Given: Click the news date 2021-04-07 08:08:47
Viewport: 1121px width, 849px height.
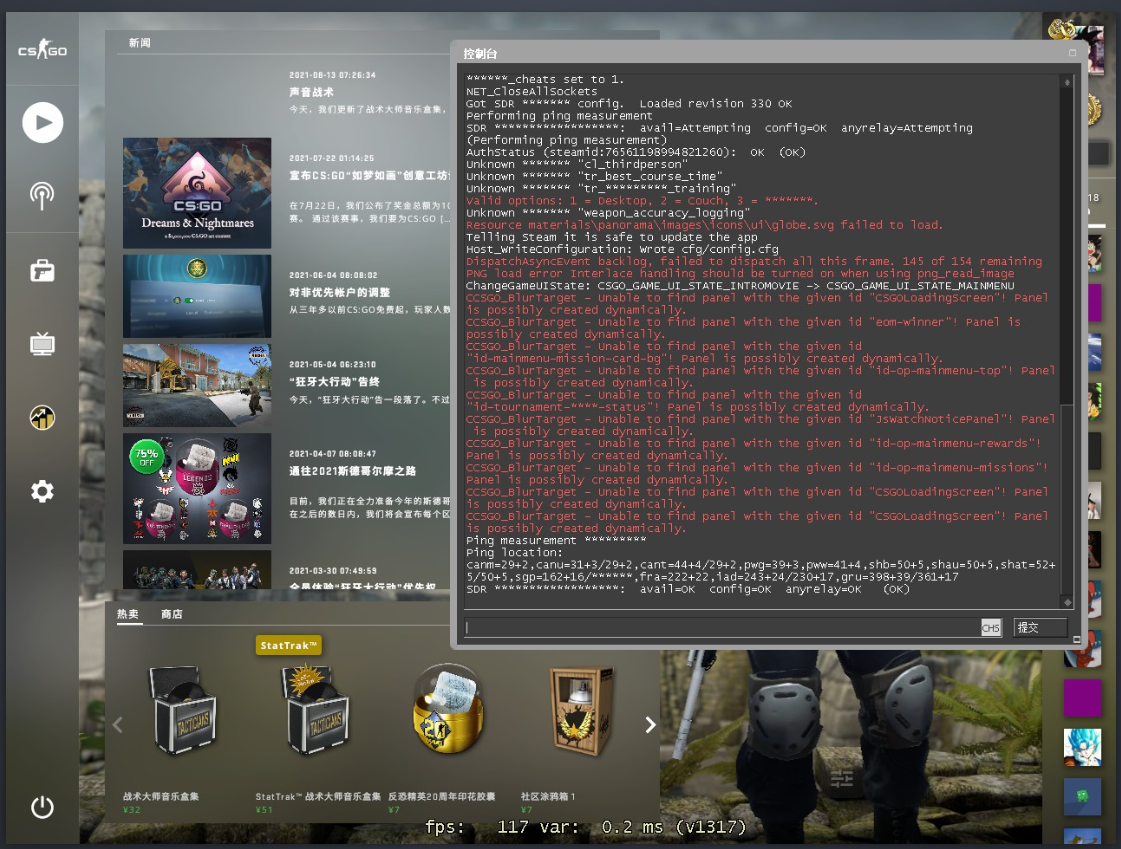Looking at the screenshot, I should point(332,454).
